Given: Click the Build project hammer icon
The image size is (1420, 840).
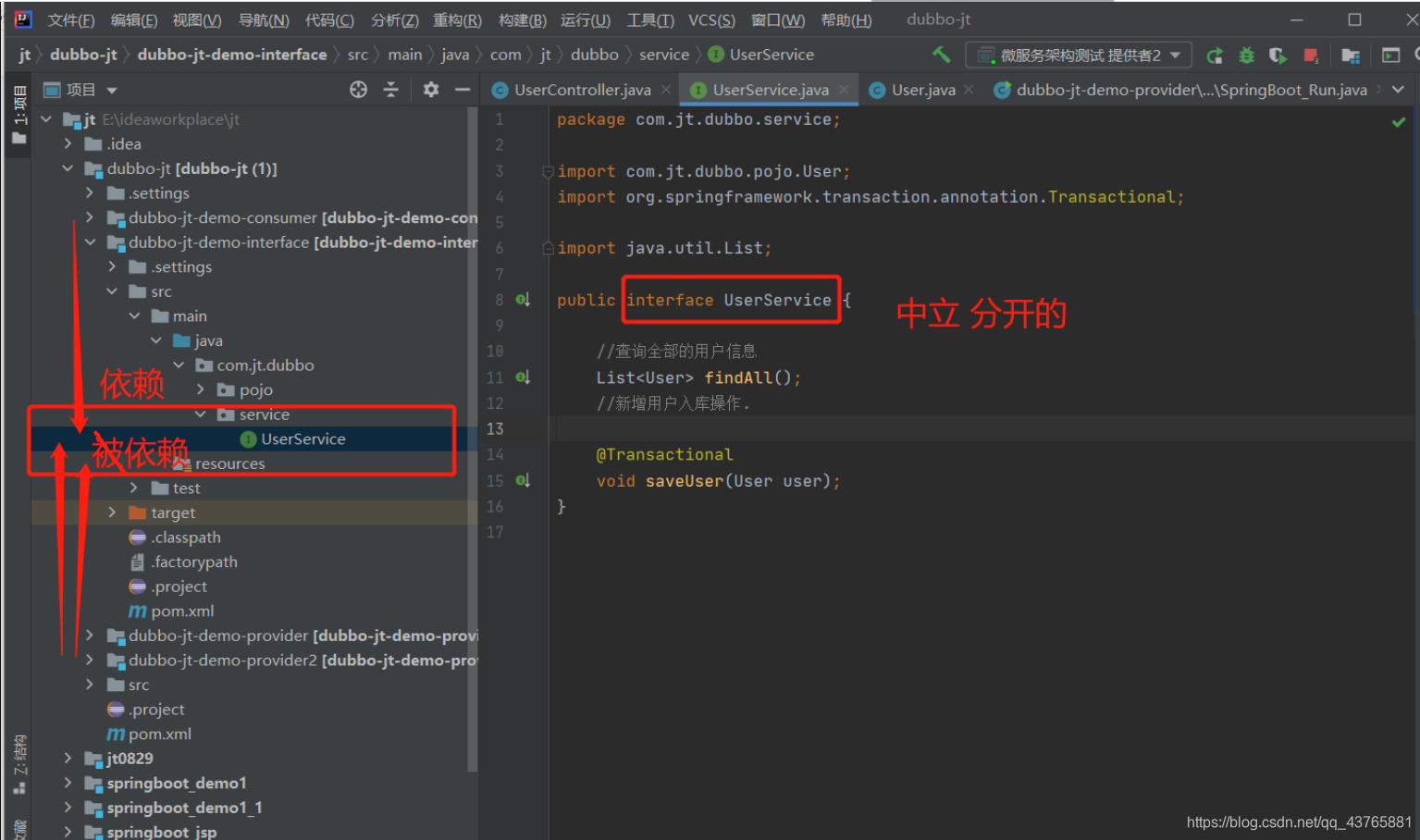Looking at the screenshot, I should (x=941, y=55).
